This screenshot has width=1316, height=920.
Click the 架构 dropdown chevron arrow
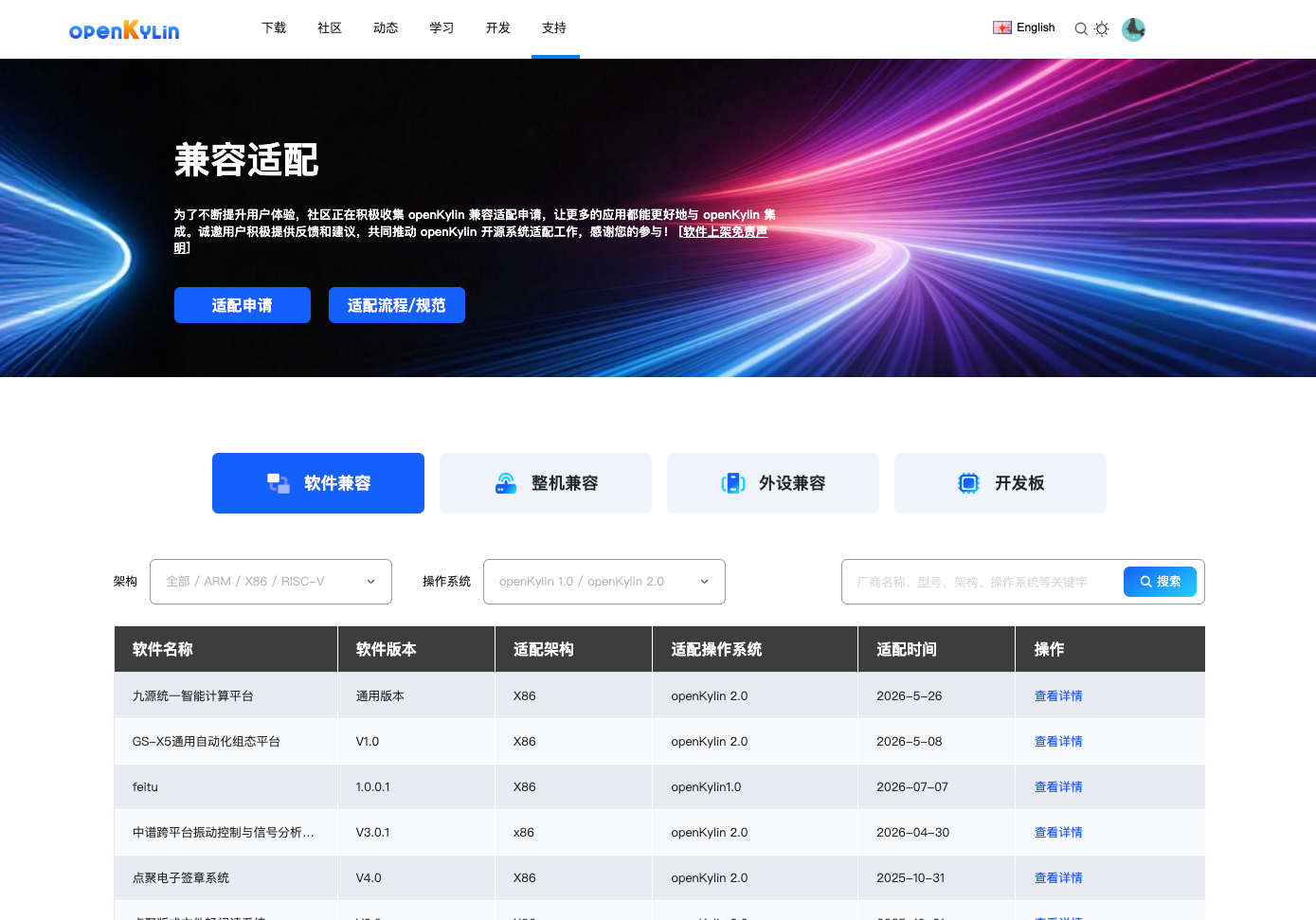[371, 582]
